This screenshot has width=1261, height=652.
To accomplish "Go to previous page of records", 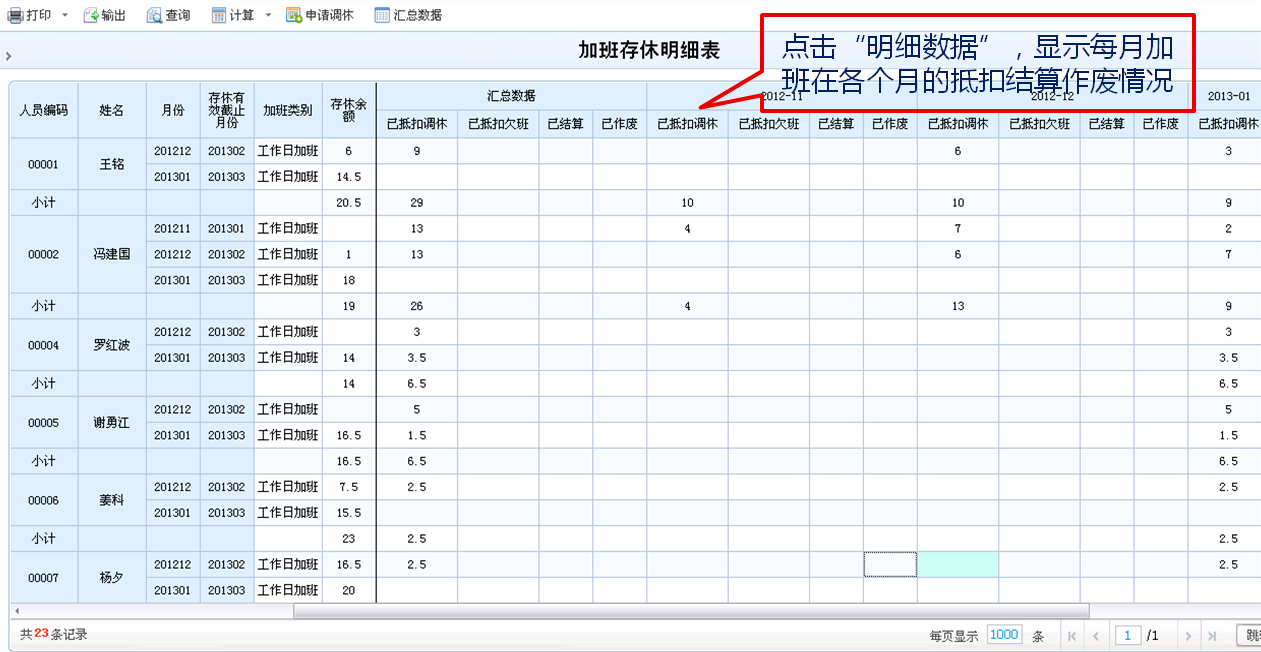I will click(1096, 635).
